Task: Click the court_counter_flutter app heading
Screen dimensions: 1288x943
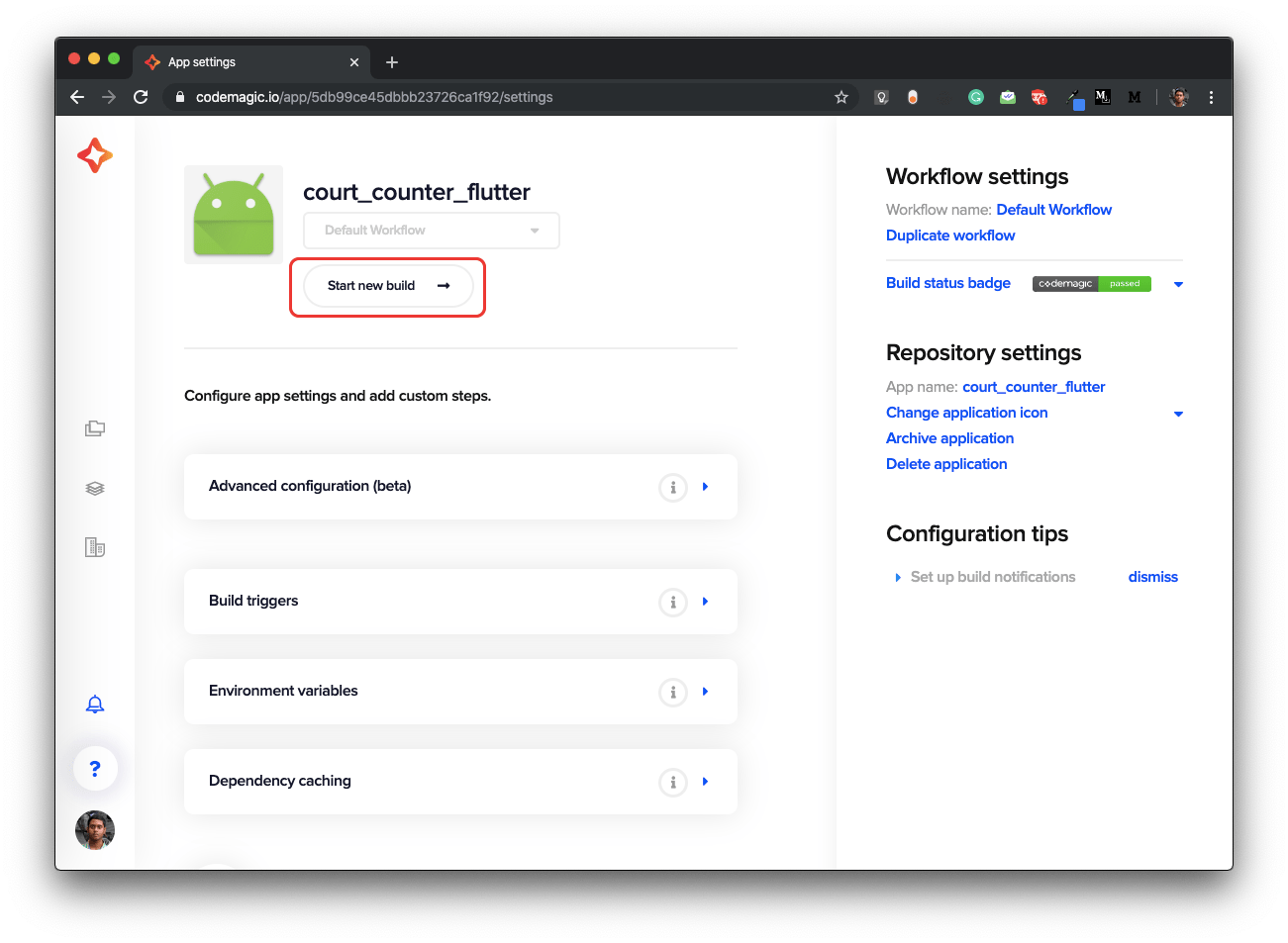Action: coord(417,192)
